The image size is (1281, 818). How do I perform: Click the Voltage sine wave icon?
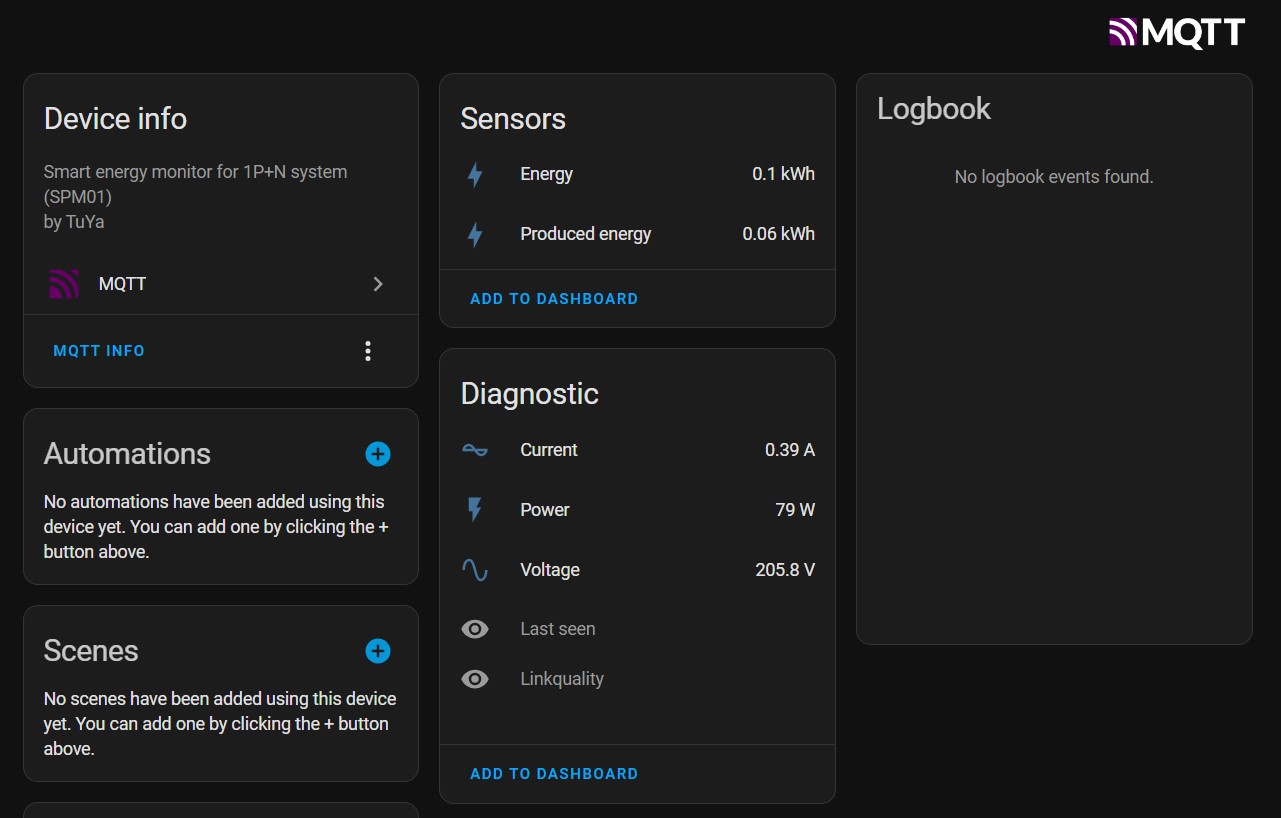coord(475,570)
